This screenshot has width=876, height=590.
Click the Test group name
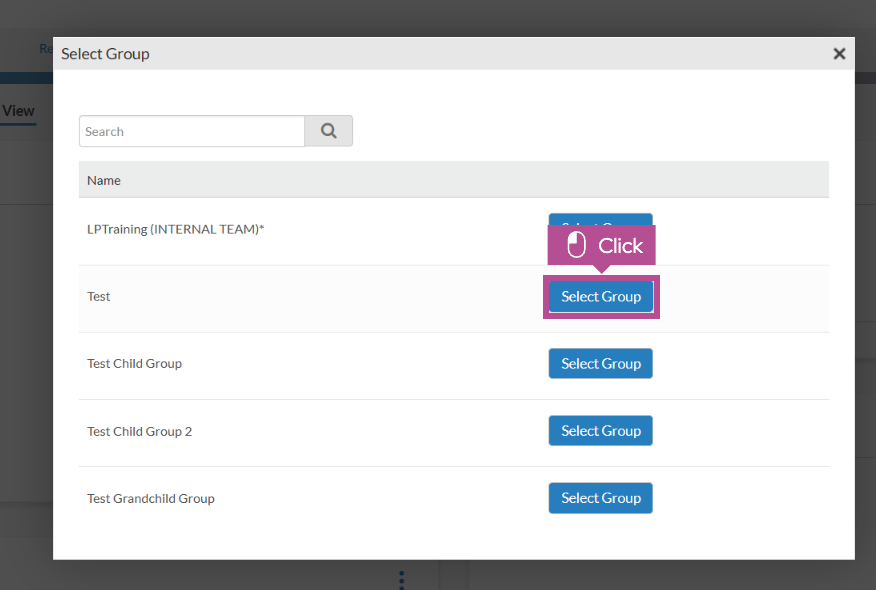(98, 297)
